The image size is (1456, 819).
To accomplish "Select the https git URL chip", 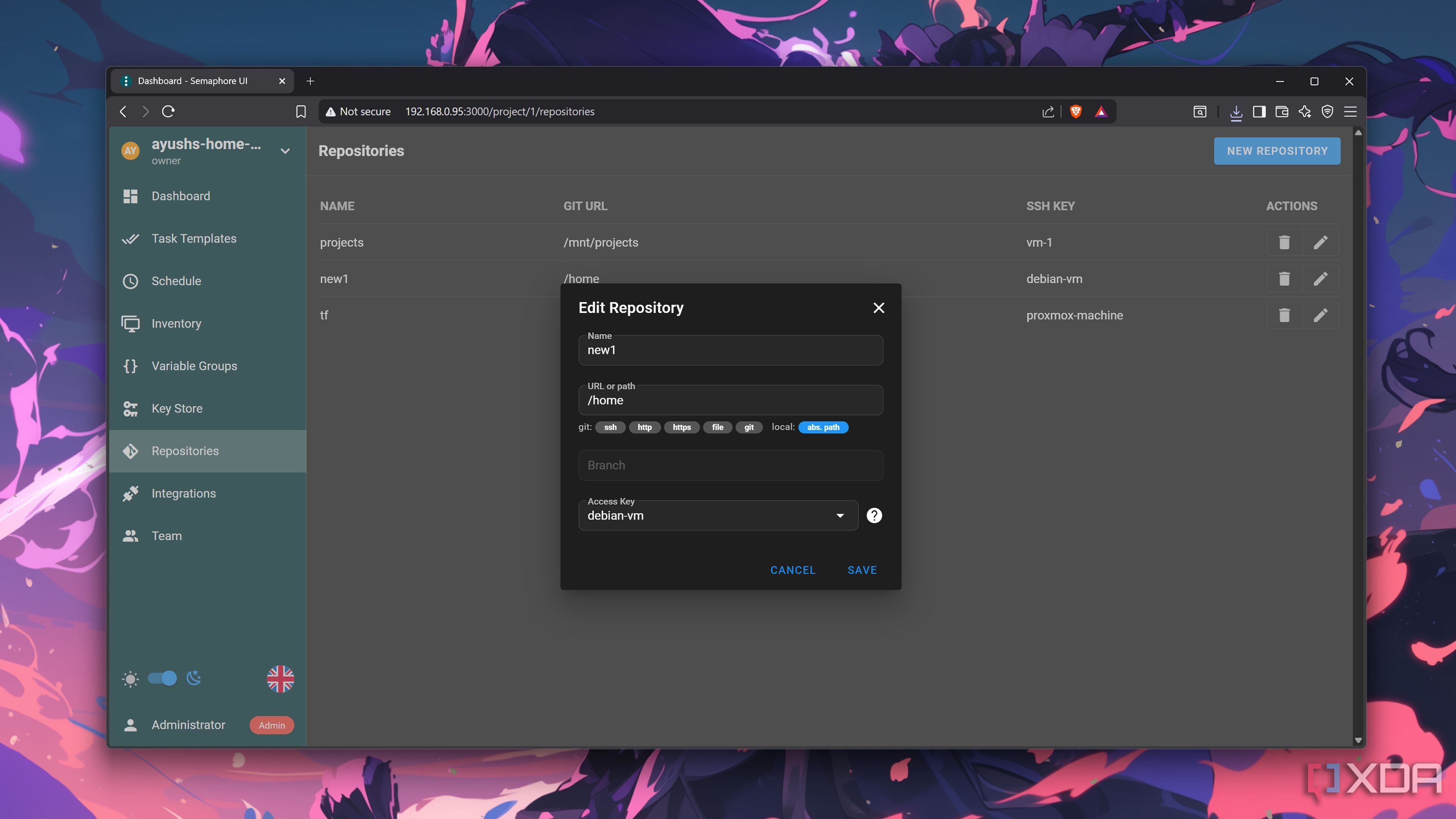I will [682, 427].
